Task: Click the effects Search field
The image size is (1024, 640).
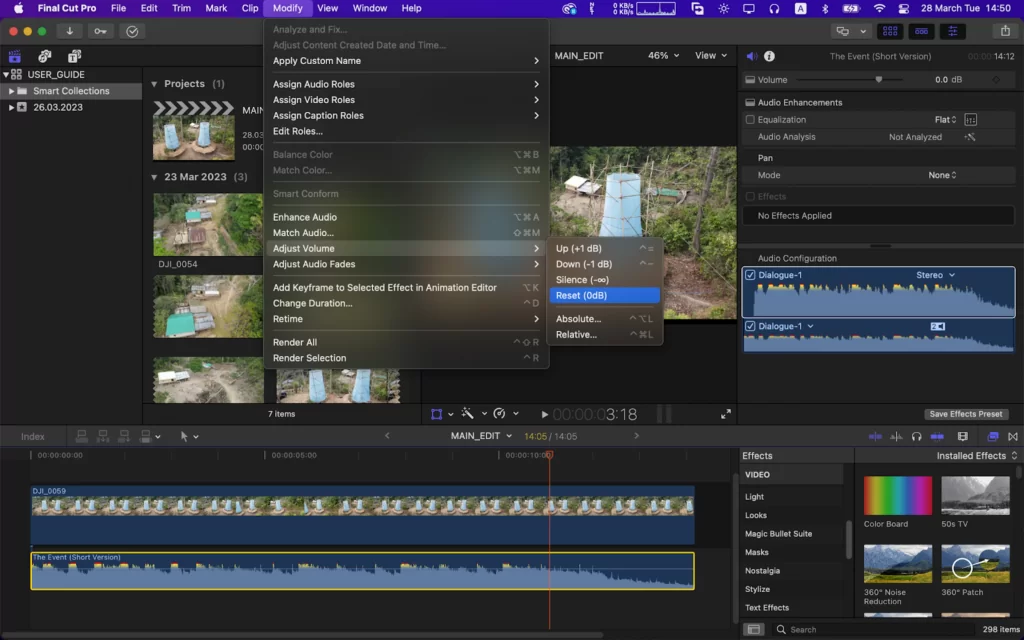Action: 875,630
